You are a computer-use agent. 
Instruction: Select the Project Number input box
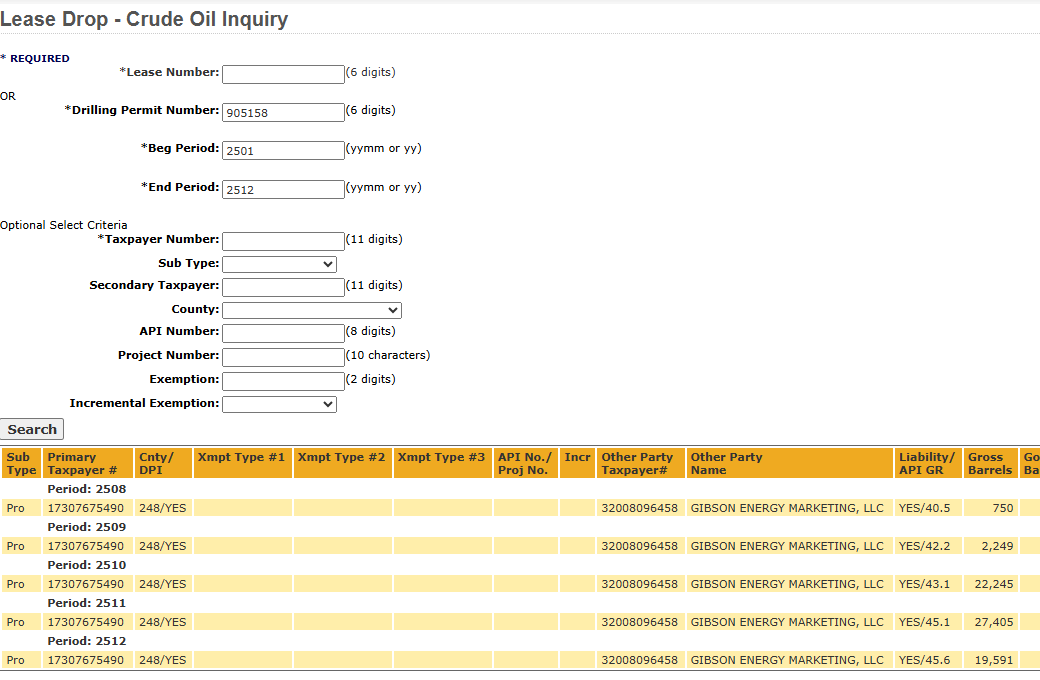[283, 357]
